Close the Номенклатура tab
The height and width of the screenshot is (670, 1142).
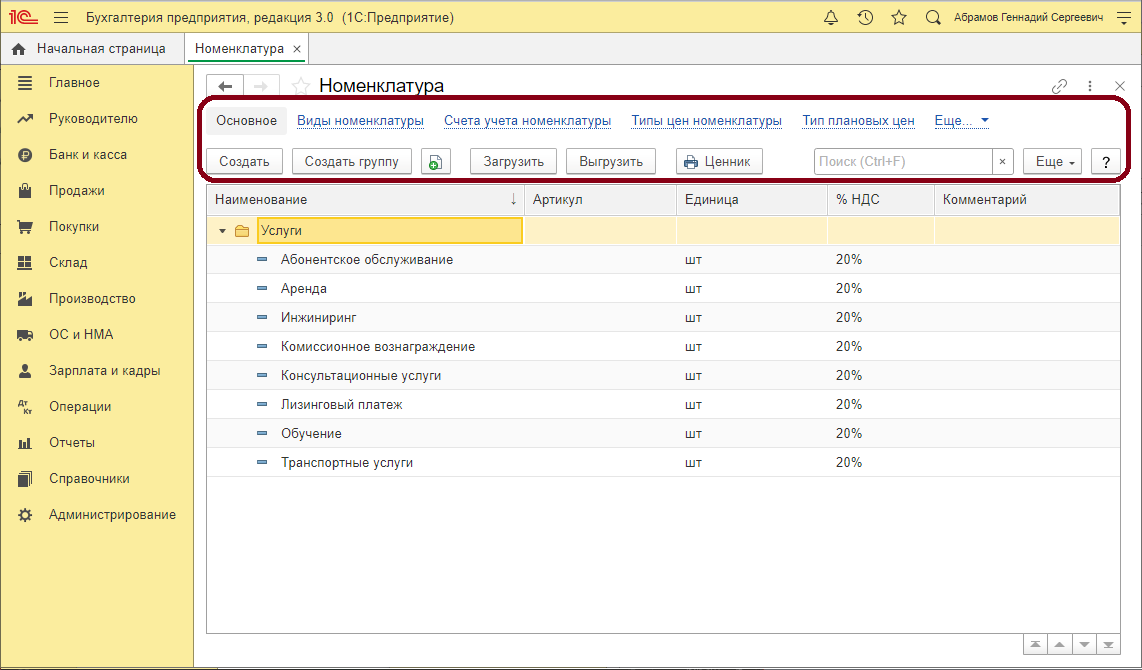point(297,48)
